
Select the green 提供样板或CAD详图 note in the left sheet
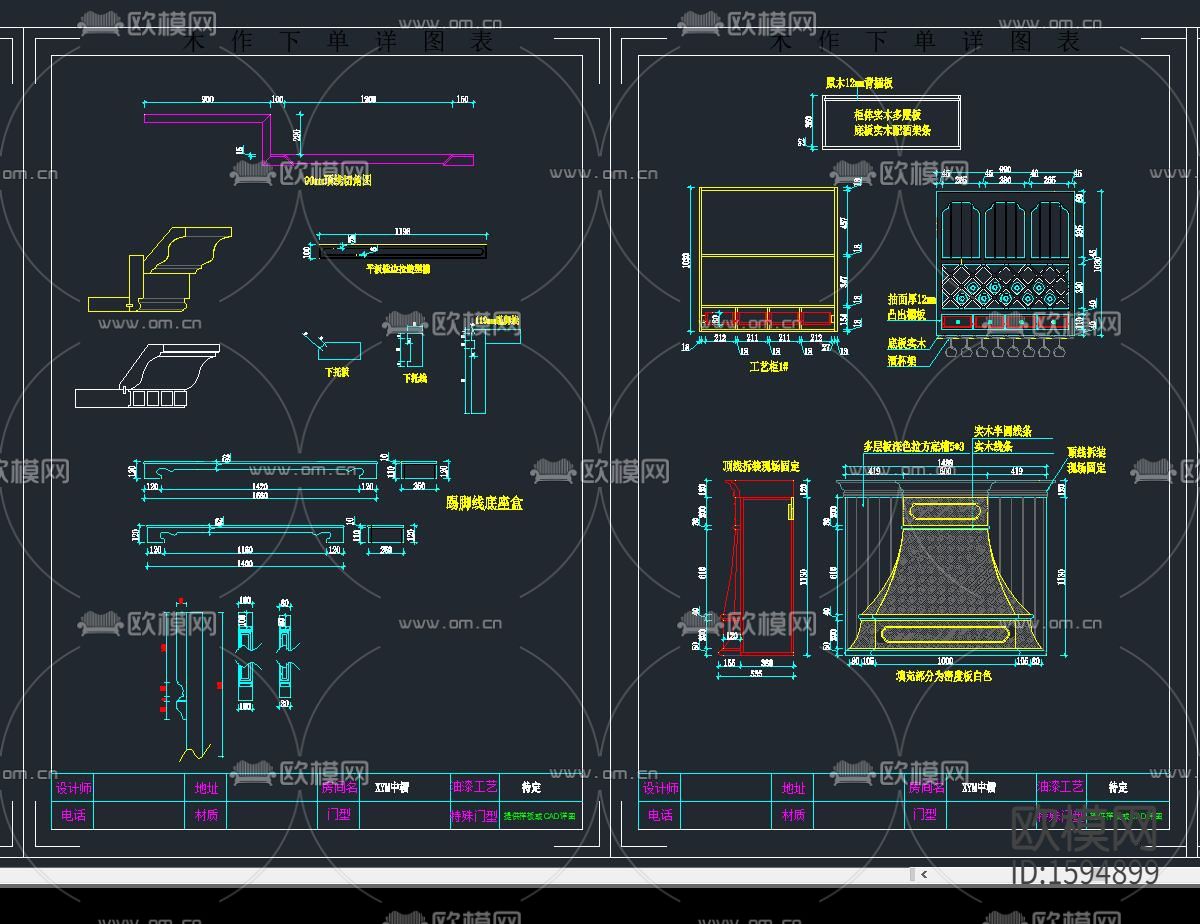pyautogui.click(x=539, y=816)
